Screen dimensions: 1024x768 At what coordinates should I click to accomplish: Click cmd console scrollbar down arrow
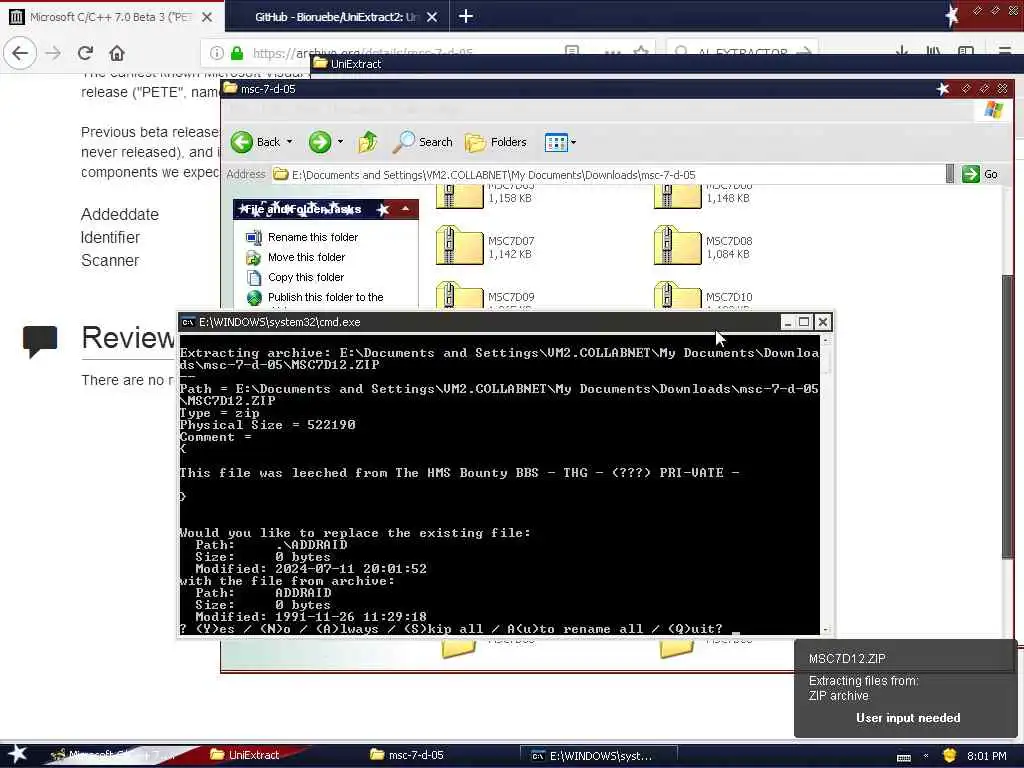[x=826, y=629]
